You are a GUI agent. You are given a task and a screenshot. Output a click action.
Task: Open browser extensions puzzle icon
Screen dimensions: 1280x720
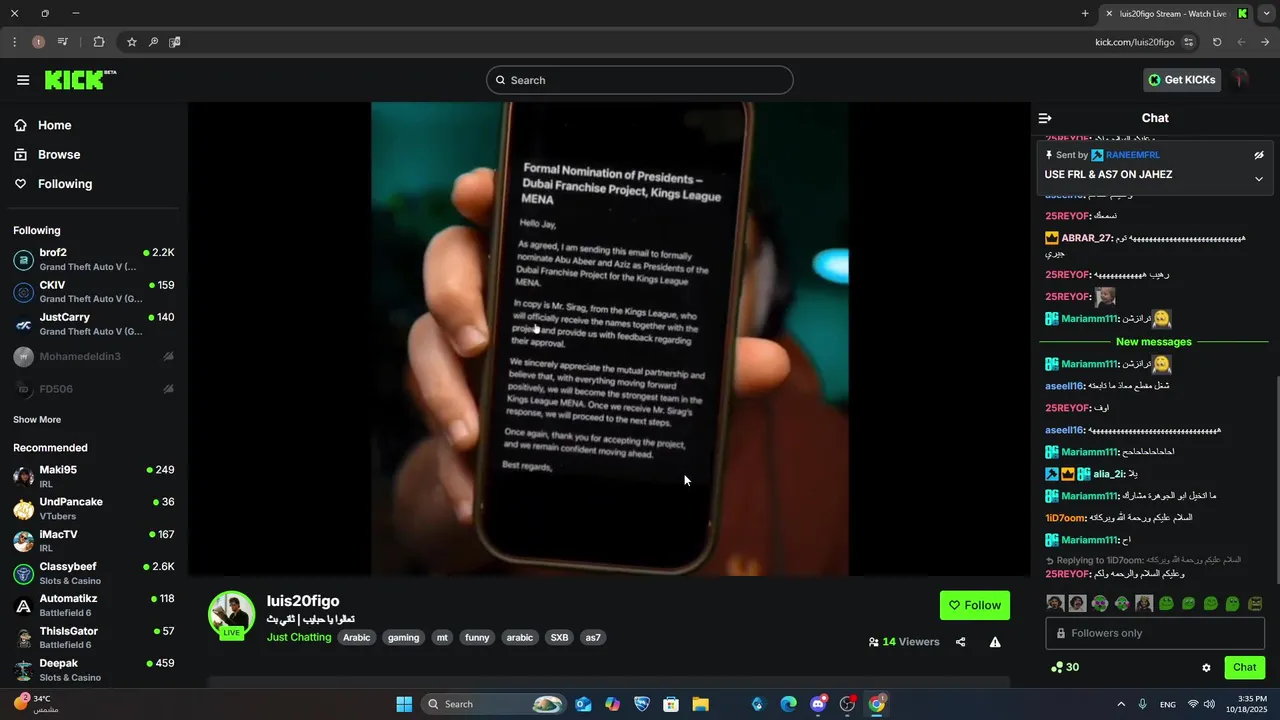point(98,42)
